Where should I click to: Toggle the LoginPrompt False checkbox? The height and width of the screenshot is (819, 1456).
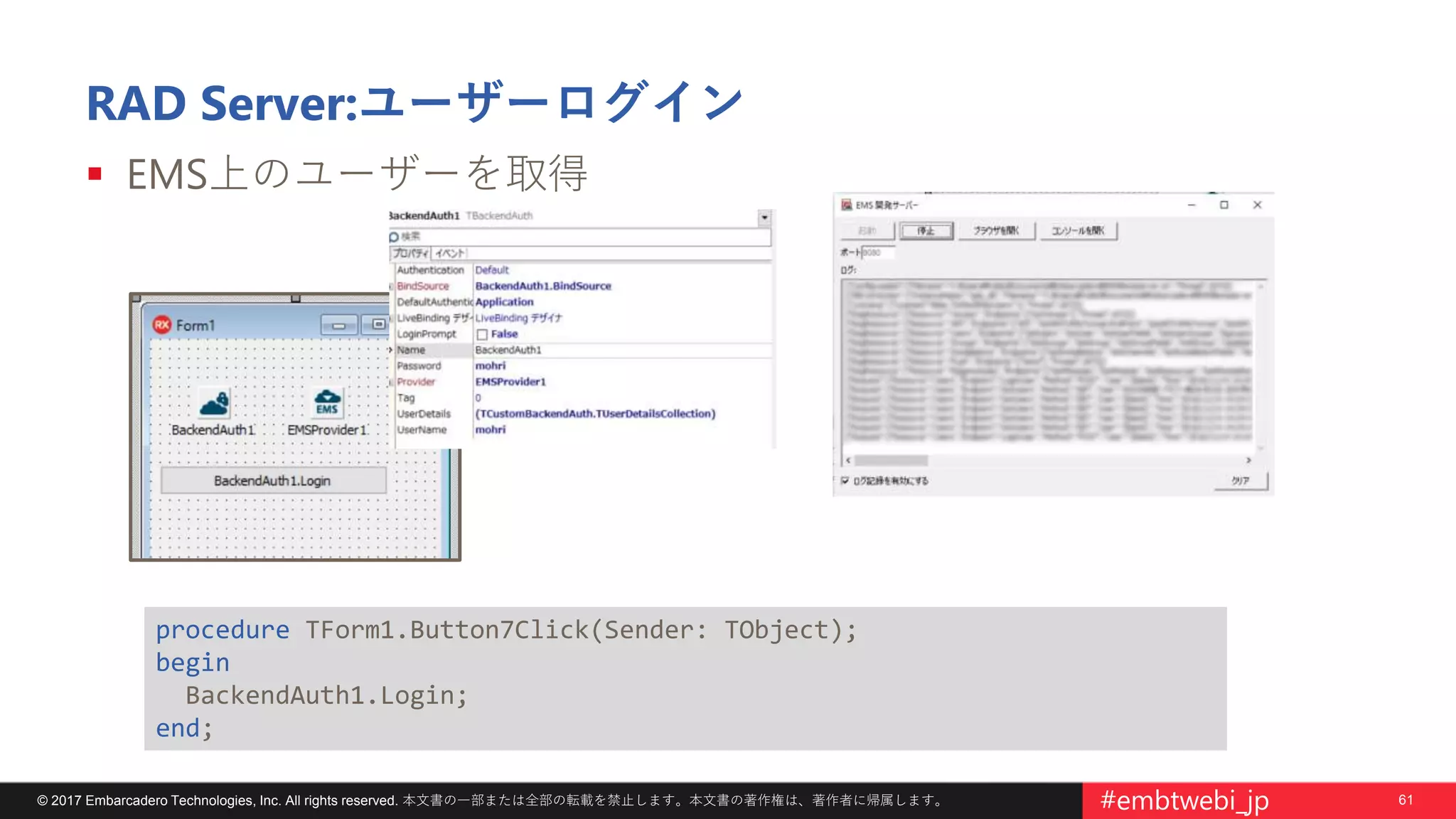pos(482,334)
